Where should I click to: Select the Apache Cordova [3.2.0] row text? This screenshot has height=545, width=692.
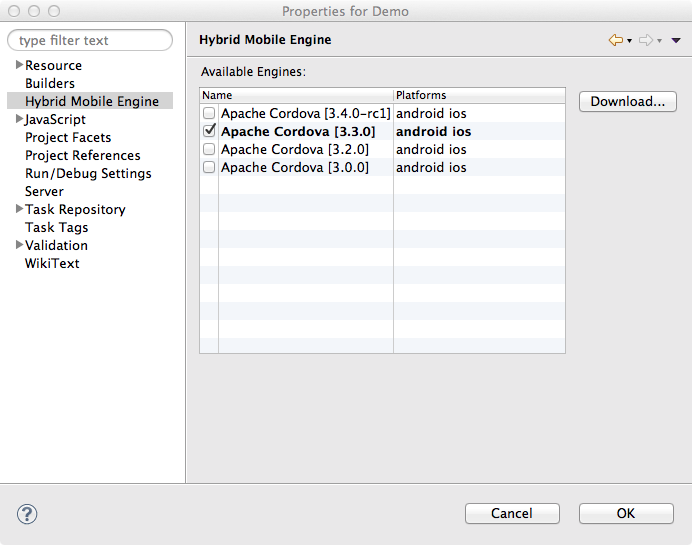pos(295,150)
